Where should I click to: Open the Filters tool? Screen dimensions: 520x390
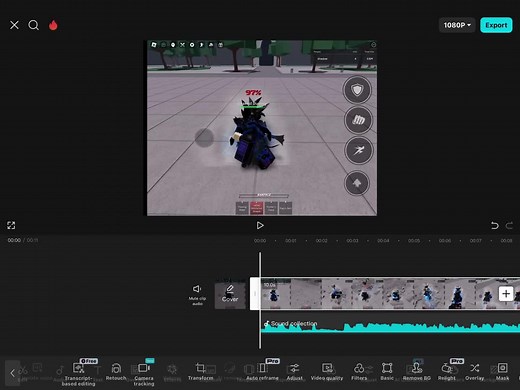(x=359, y=372)
